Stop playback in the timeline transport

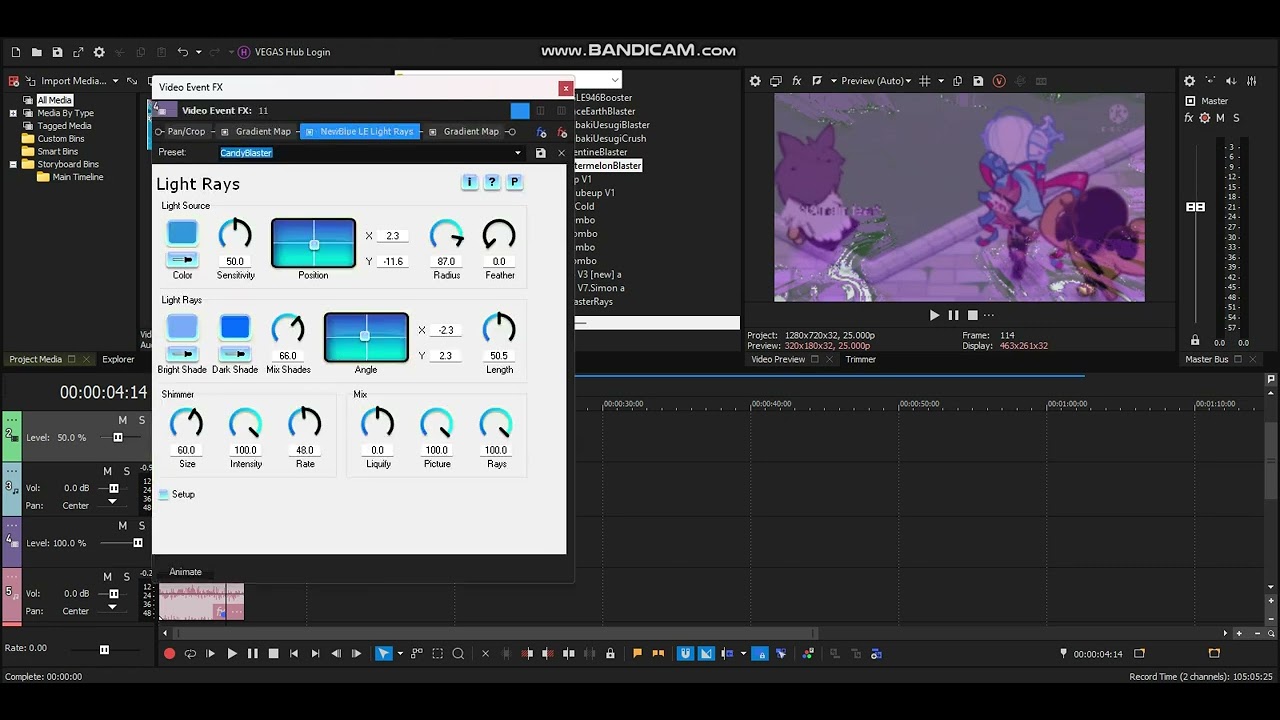[273, 654]
